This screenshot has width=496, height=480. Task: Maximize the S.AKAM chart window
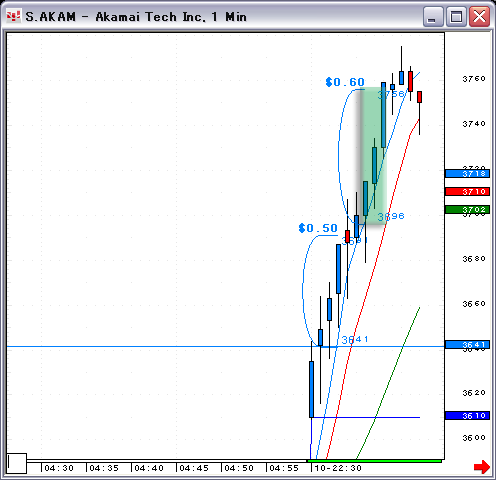point(456,16)
